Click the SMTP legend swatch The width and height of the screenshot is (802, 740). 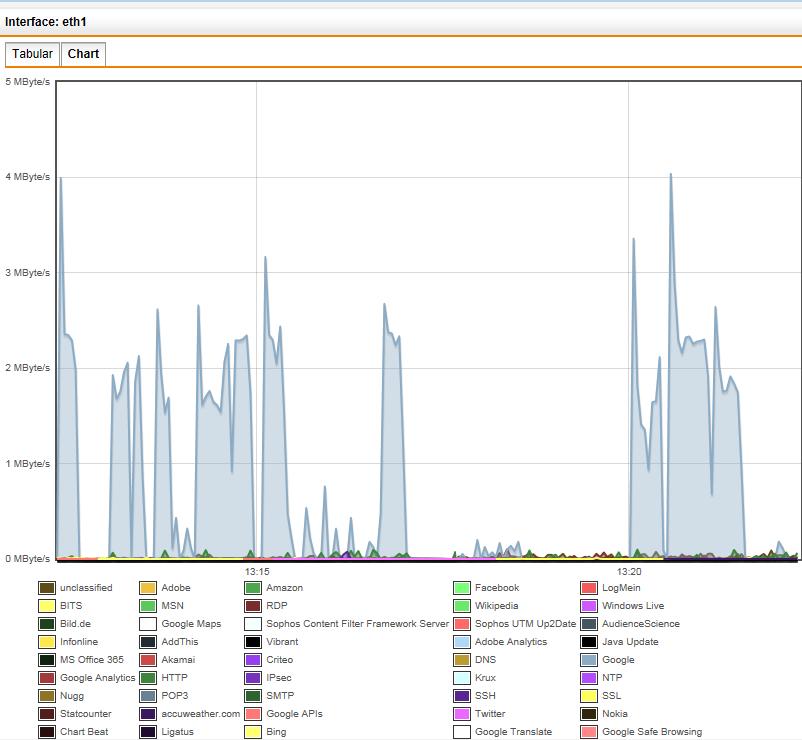[x=253, y=696]
